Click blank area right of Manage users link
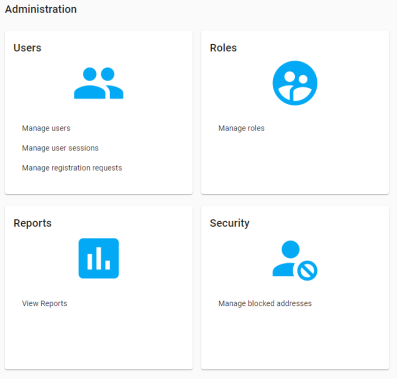This screenshot has height=379, width=397. [130, 128]
